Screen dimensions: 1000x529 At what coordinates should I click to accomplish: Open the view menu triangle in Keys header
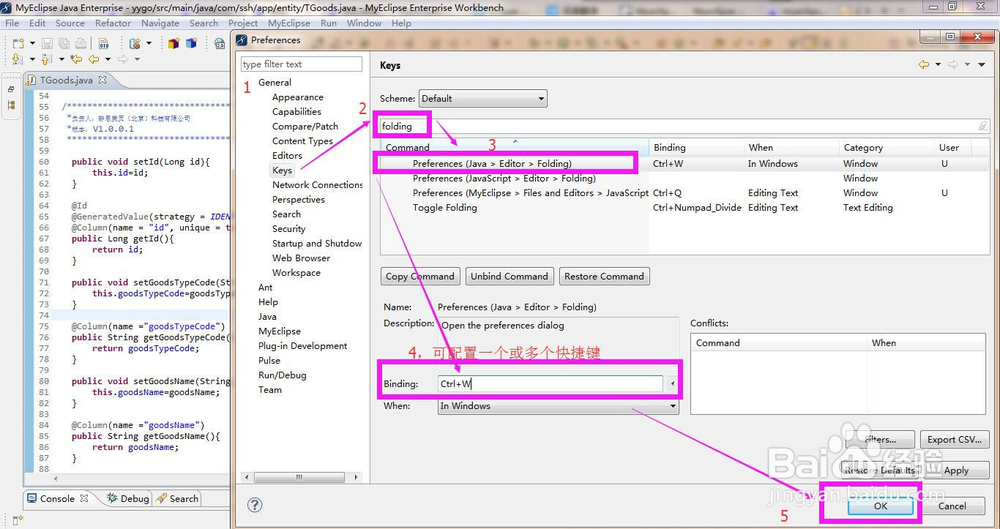point(982,64)
